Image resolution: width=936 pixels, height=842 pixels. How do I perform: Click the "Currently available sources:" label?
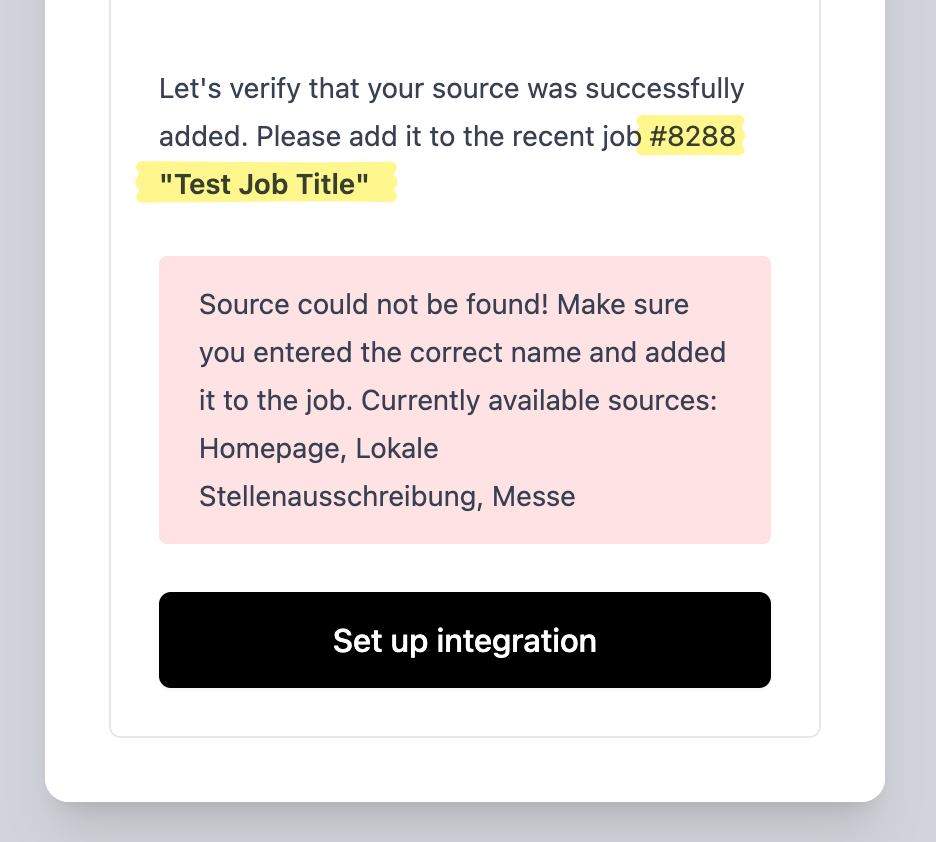click(540, 400)
